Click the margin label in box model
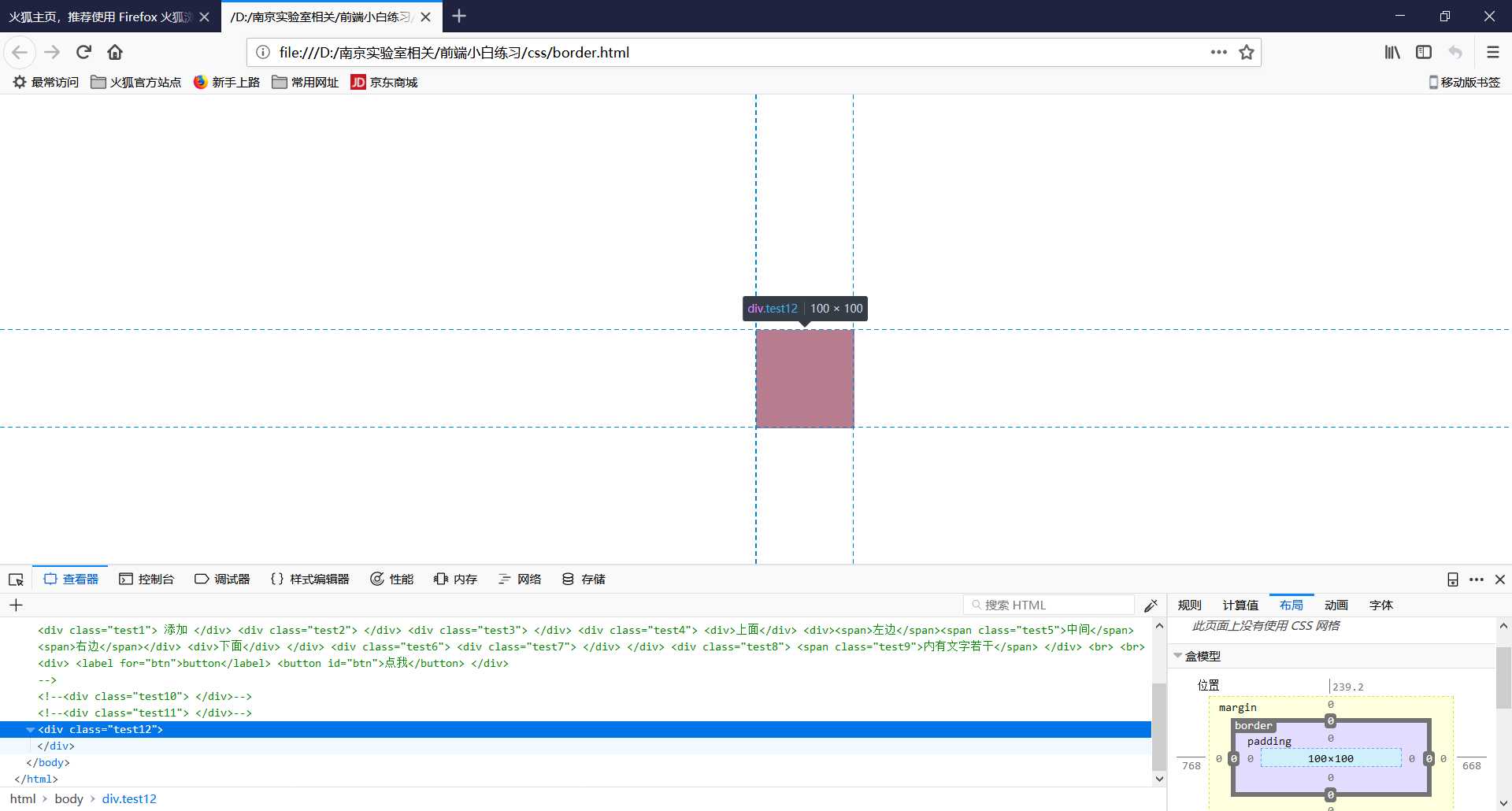The height and width of the screenshot is (811, 1512). pyautogui.click(x=1238, y=707)
